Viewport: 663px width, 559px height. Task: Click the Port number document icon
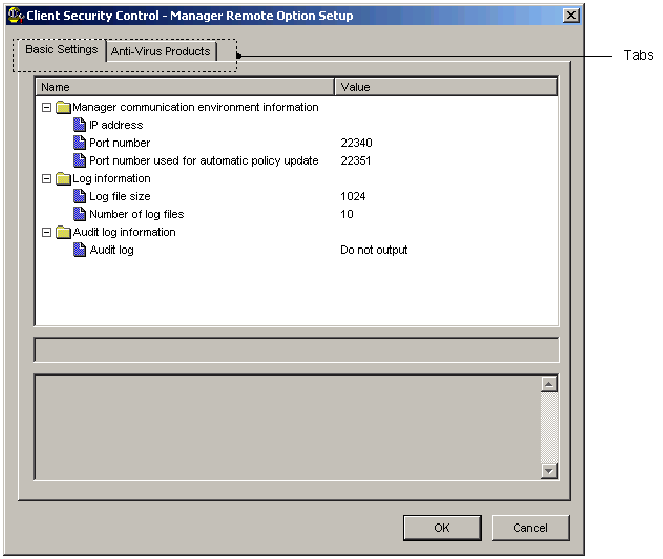click(79, 142)
